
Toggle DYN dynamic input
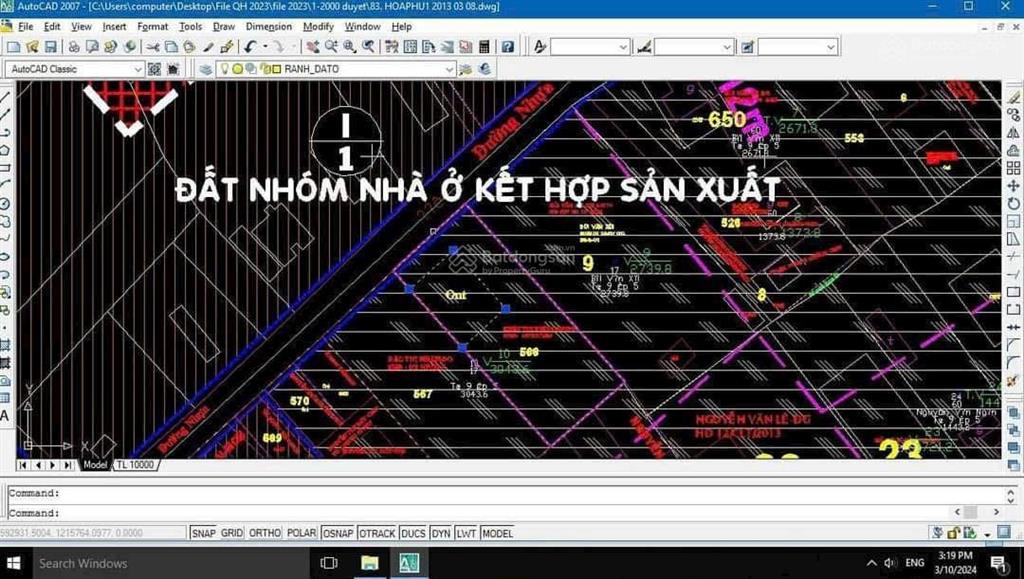pos(441,533)
